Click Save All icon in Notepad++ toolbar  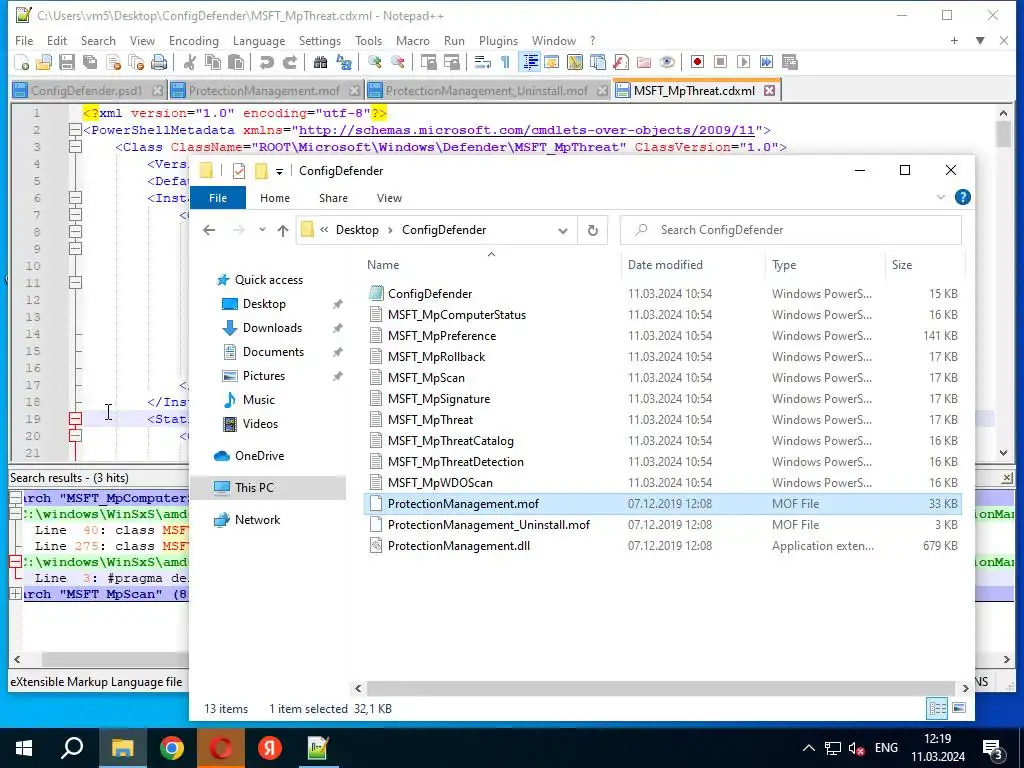click(90, 62)
